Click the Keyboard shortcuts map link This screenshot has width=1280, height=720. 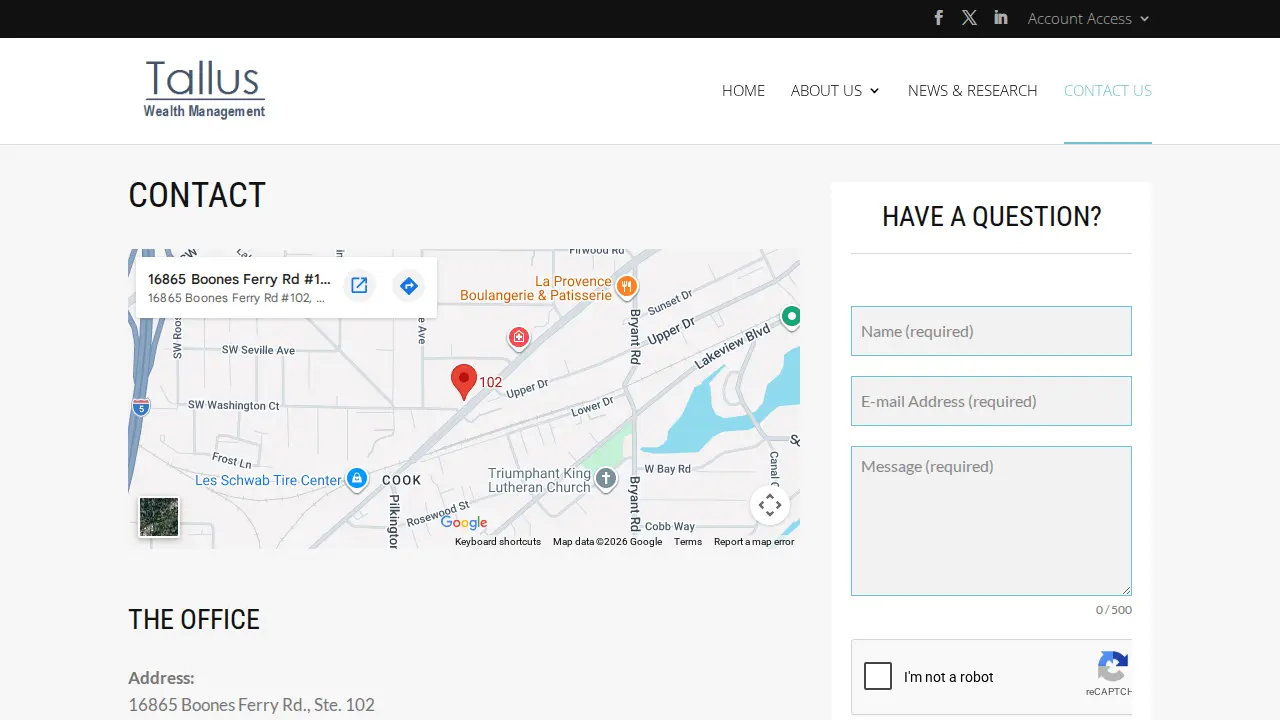tap(498, 542)
